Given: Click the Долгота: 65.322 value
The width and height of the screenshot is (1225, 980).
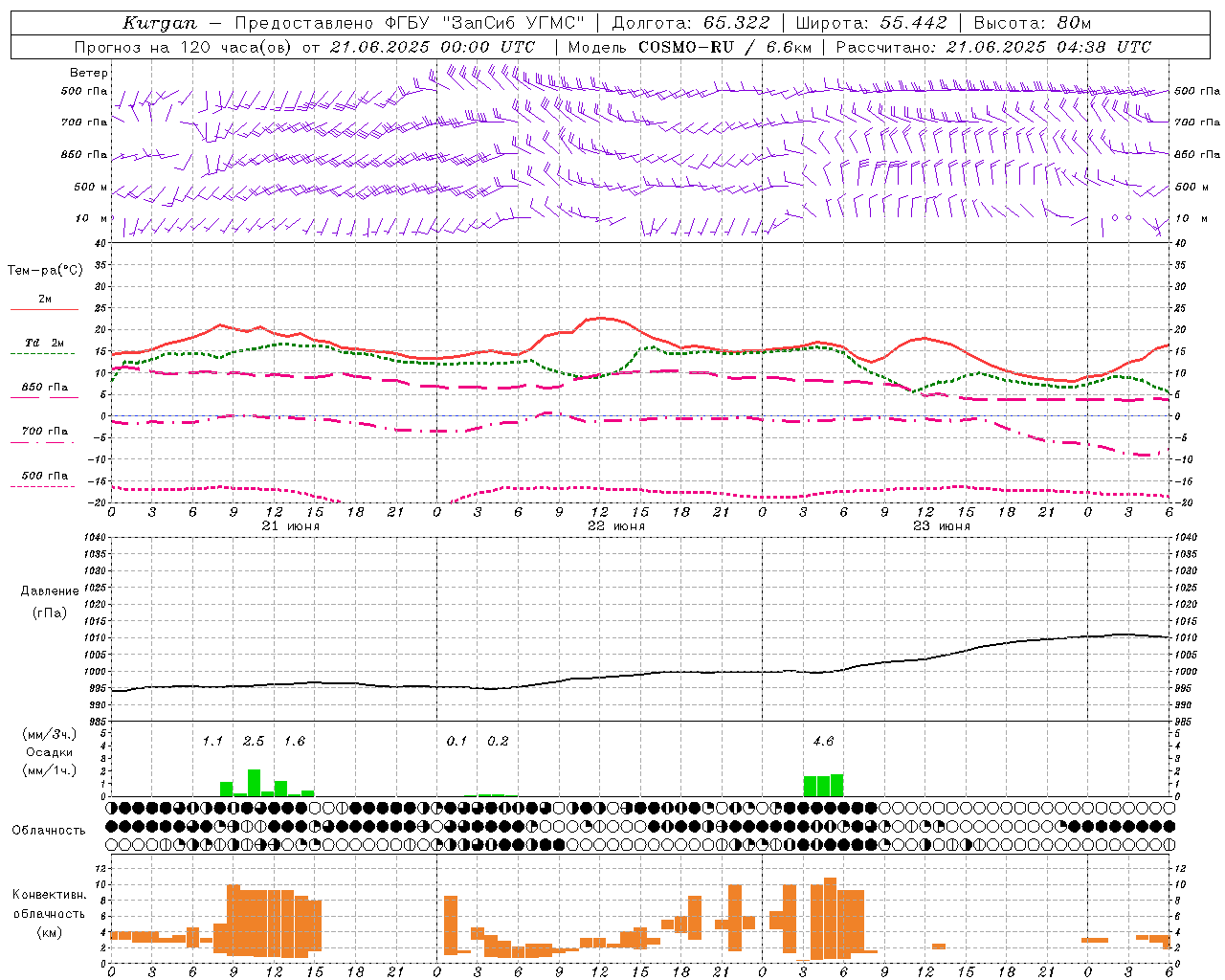Looking at the screenshot, I should click(x=691, y=23).
